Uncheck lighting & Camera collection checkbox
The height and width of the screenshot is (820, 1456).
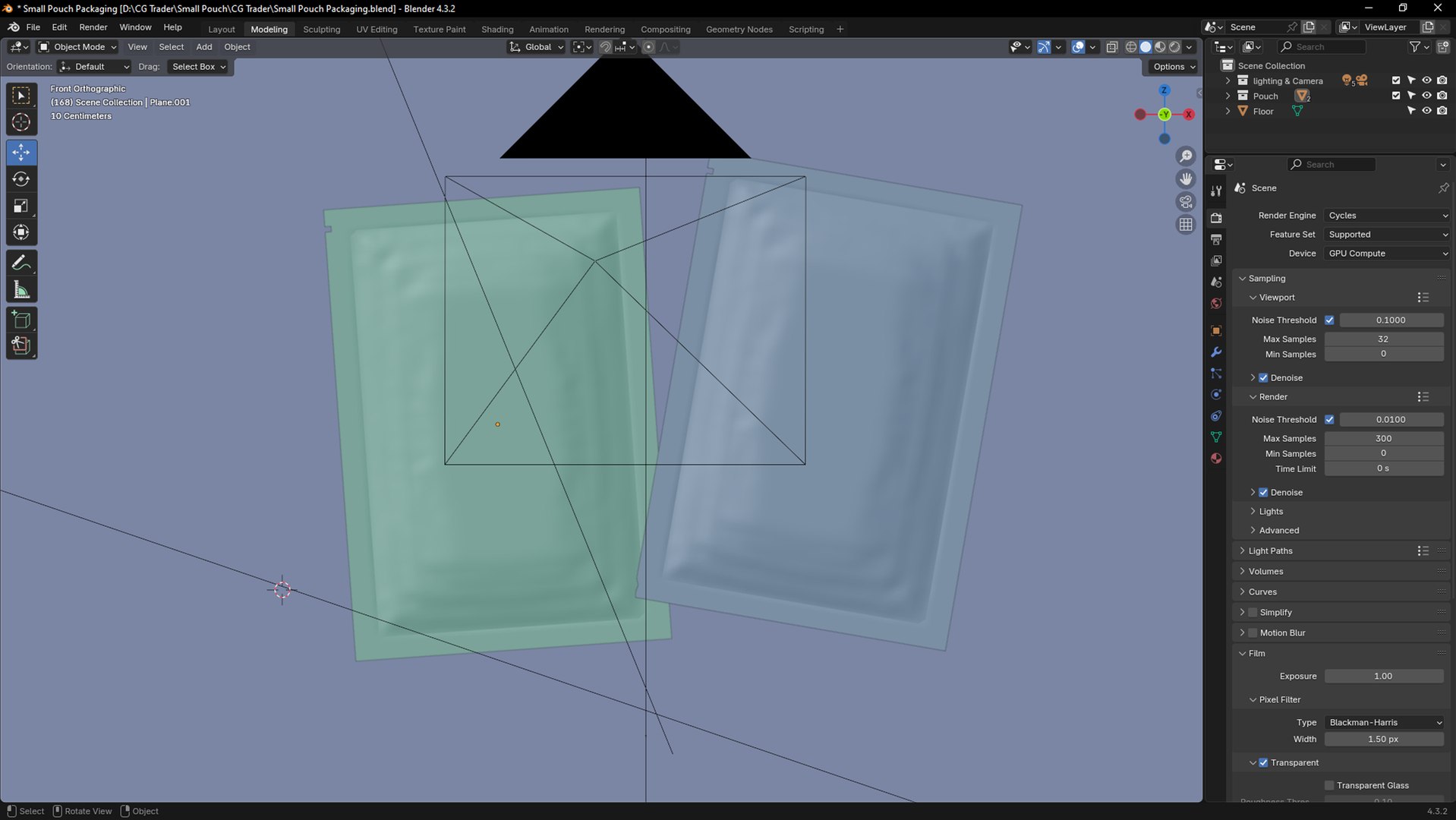click(x=1396, y=80)
